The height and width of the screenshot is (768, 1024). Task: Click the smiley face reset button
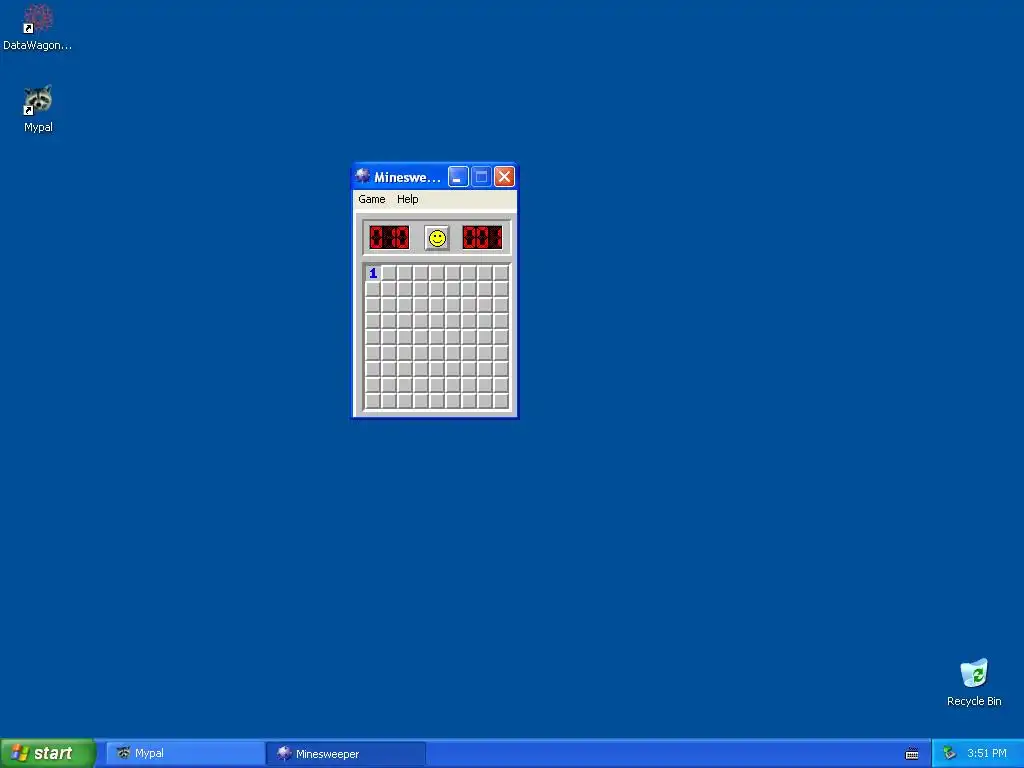437,238
